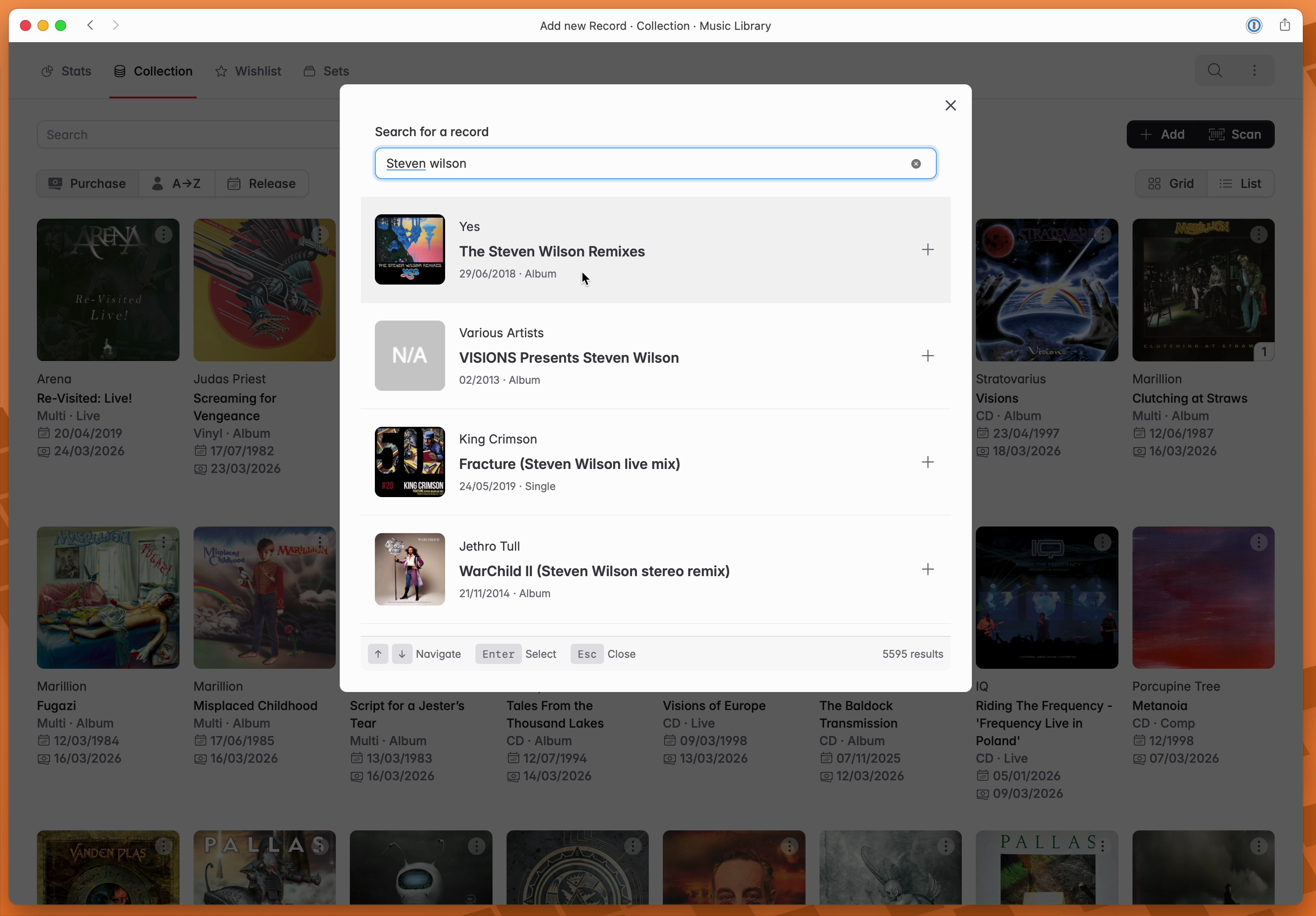Screen dimensions: 1316x916
Task: Click the share icon in title bar
Action: point(1284,25)
